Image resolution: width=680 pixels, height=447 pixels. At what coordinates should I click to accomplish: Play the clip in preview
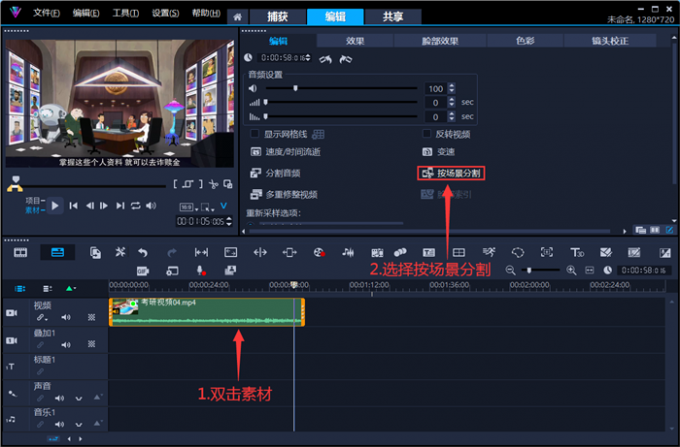(55, 206)
